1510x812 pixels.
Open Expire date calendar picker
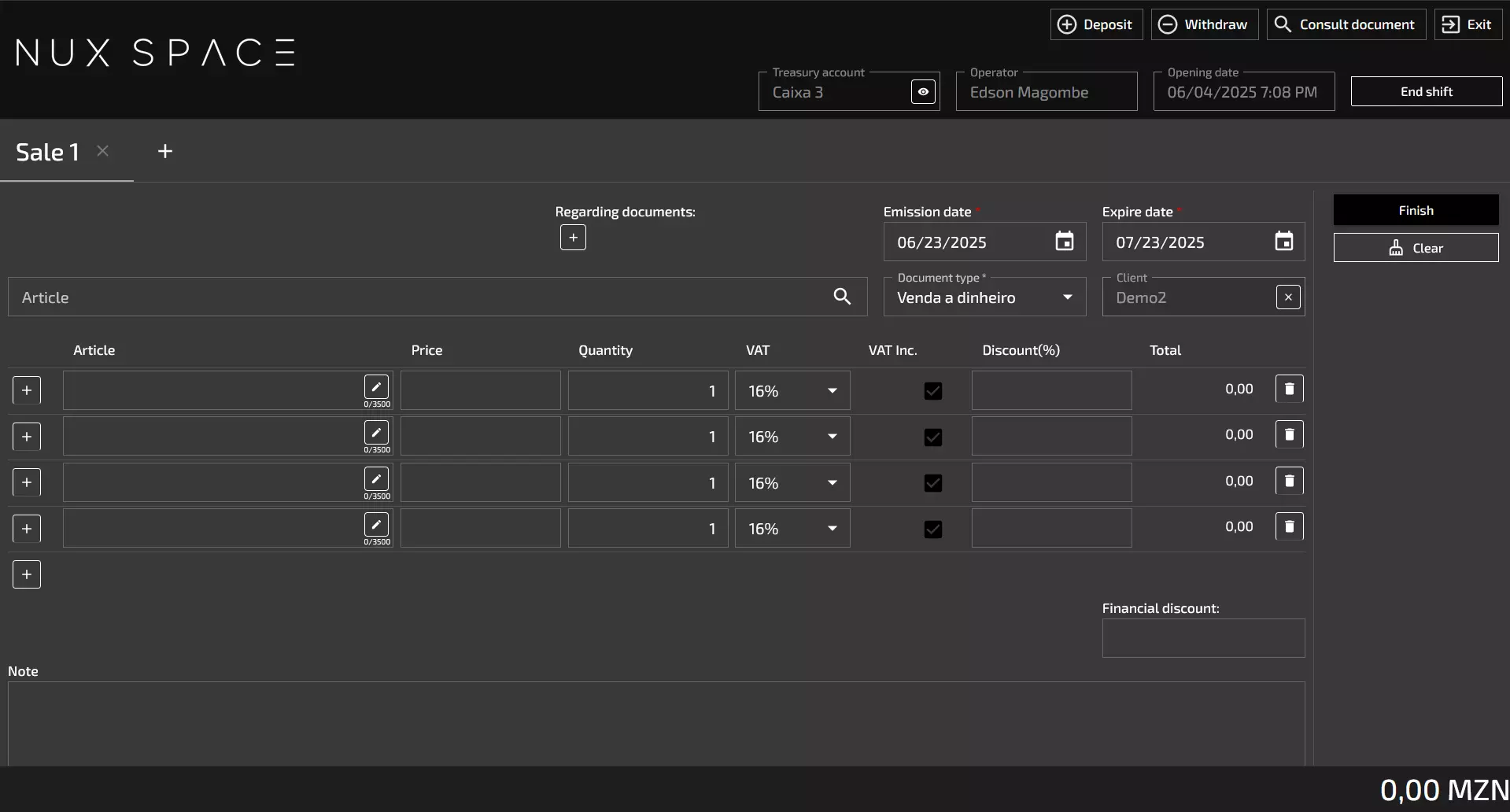tap(1283, 242)
